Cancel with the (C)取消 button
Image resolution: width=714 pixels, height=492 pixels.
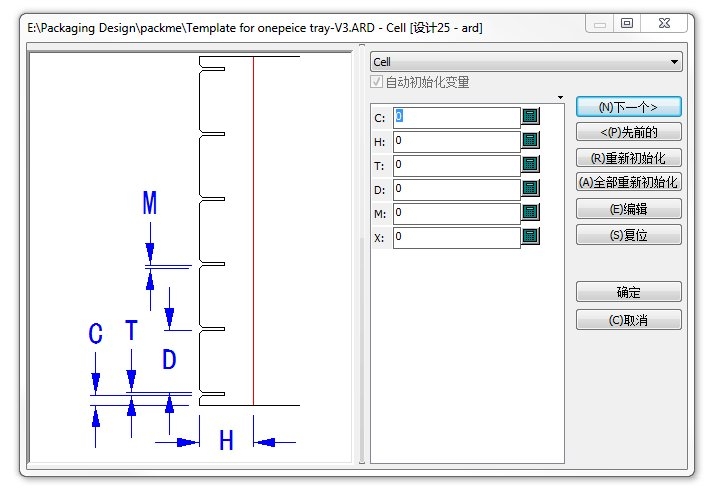[628, 319]
